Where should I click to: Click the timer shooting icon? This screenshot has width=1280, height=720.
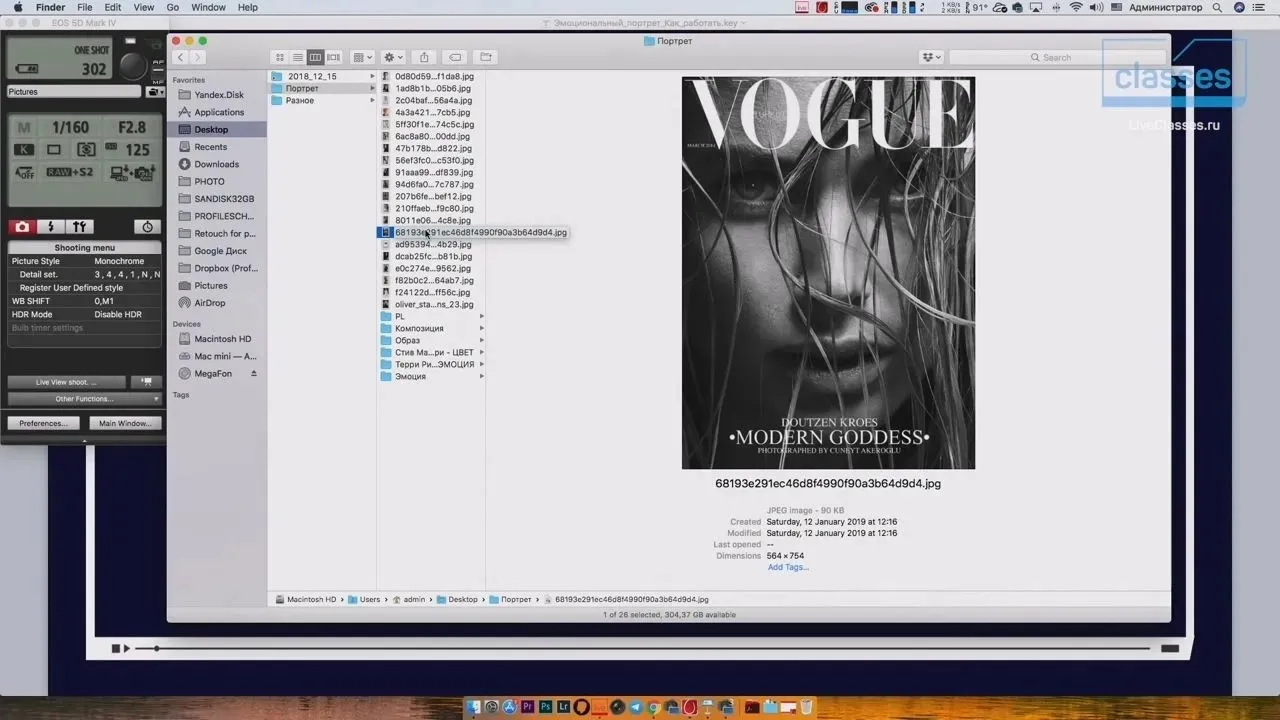pos(148,227)
